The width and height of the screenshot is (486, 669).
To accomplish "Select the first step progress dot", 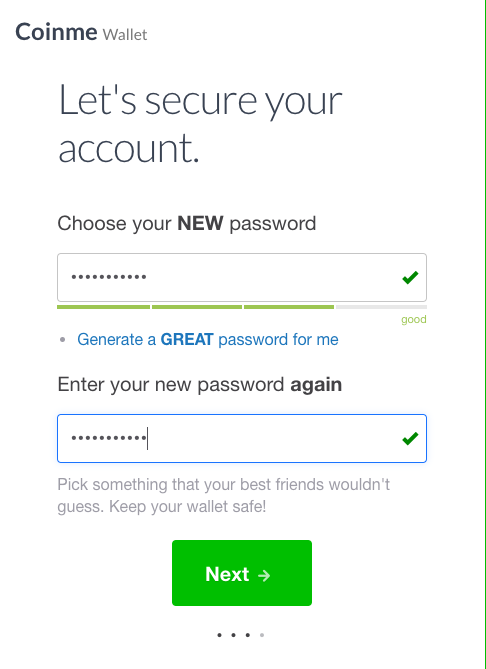I will click(x=219, y=635).
